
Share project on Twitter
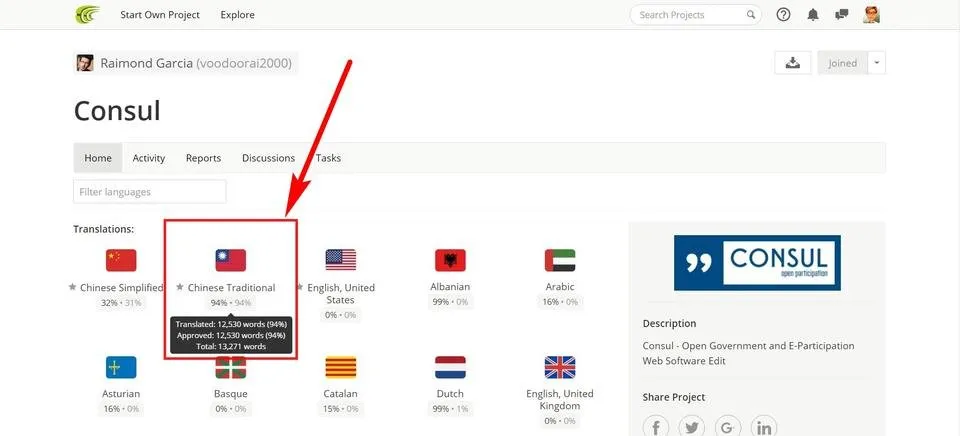pyautogui.click(x=692, y=426)
